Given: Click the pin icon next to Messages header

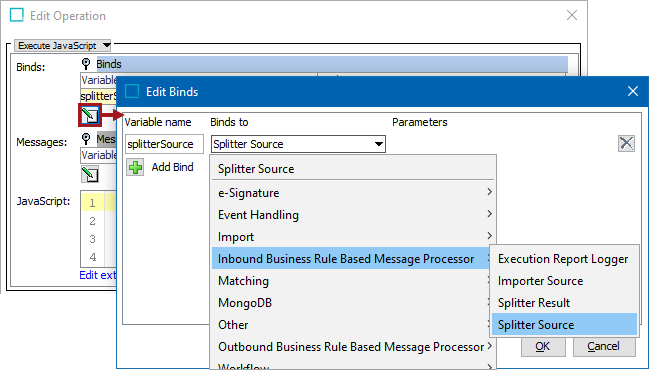Looking at the screenshot, I should tap(86, 139).
